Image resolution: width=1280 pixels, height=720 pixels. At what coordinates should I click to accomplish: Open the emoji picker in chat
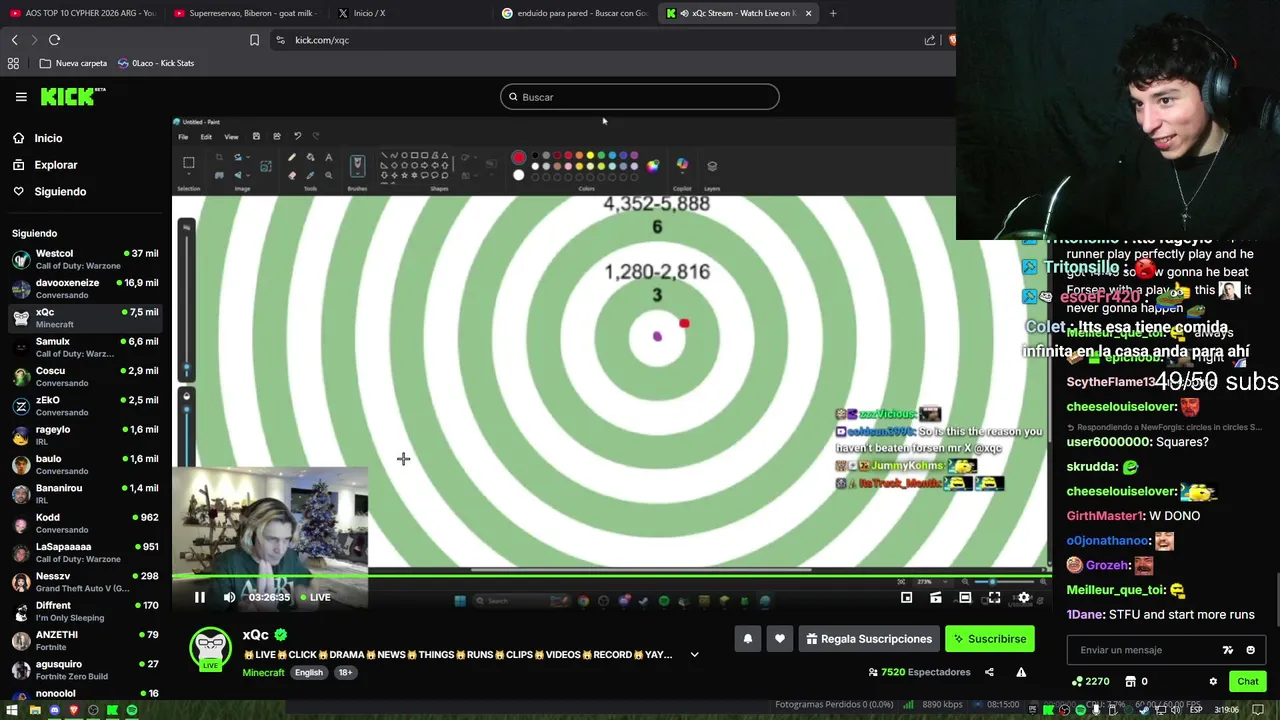pyautogui.click(x=1250, y=650)
